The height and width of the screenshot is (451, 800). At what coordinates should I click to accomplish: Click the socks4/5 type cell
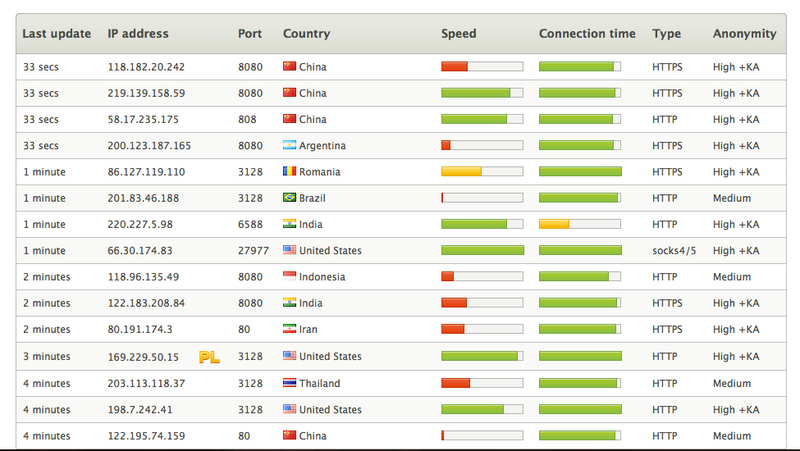click(x=674, y=250)
